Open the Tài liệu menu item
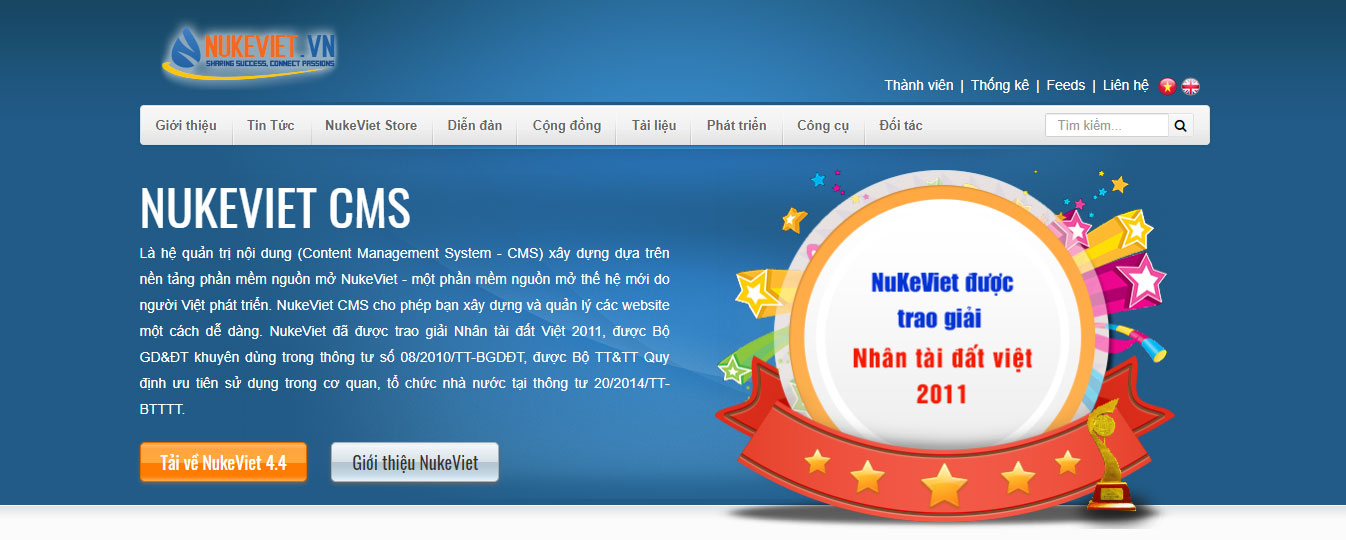 [654, 125]
